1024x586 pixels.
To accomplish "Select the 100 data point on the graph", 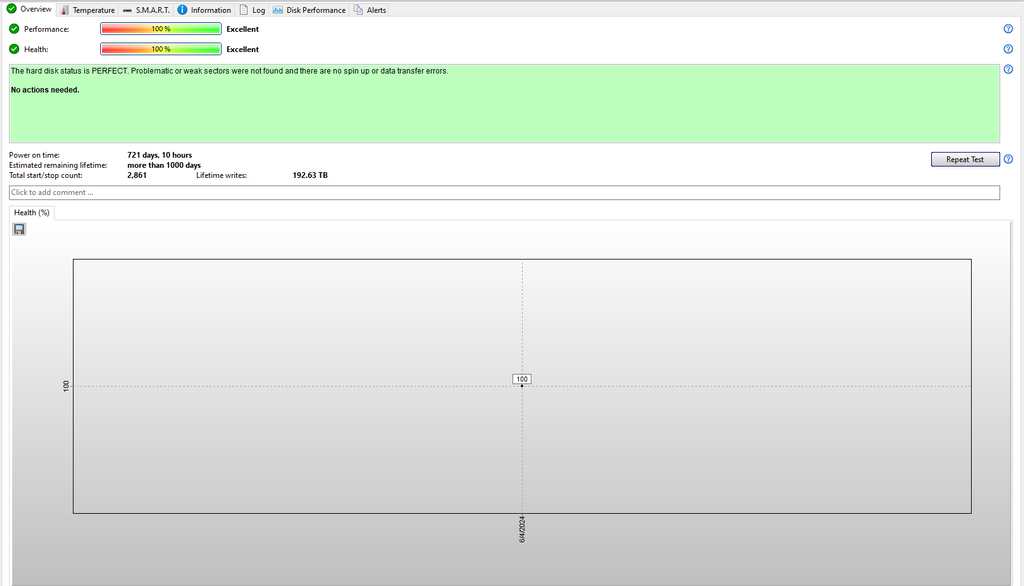I will tap(522, 385).
